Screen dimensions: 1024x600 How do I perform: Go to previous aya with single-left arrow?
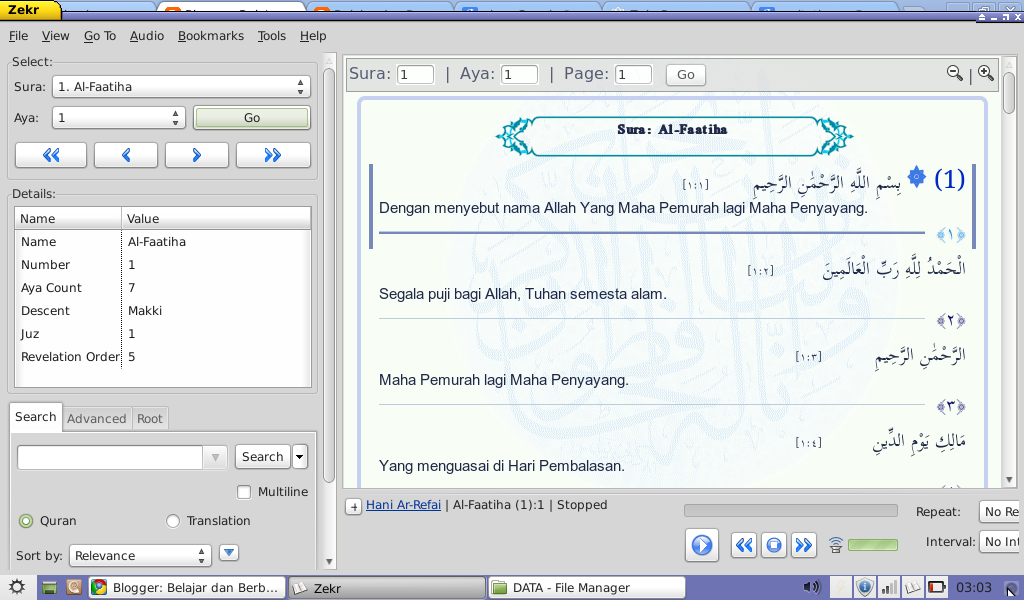(x=125, y=155)
